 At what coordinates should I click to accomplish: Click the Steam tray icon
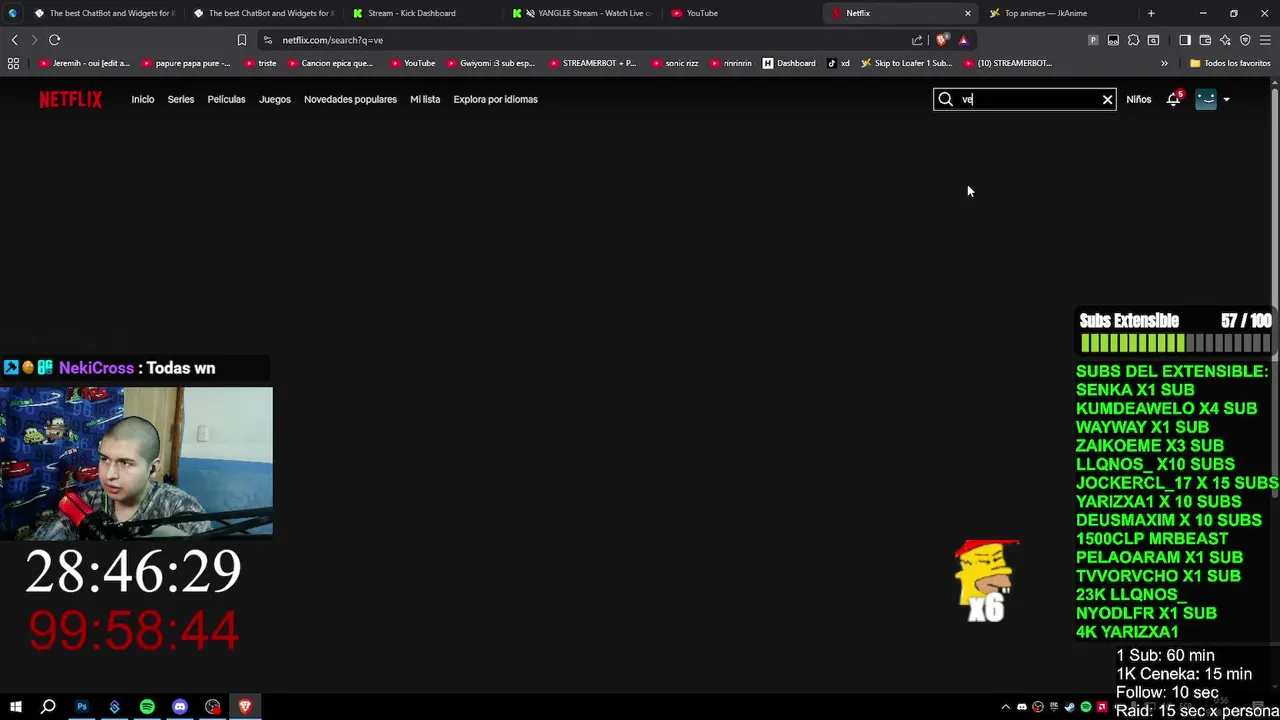(1070, 707)
